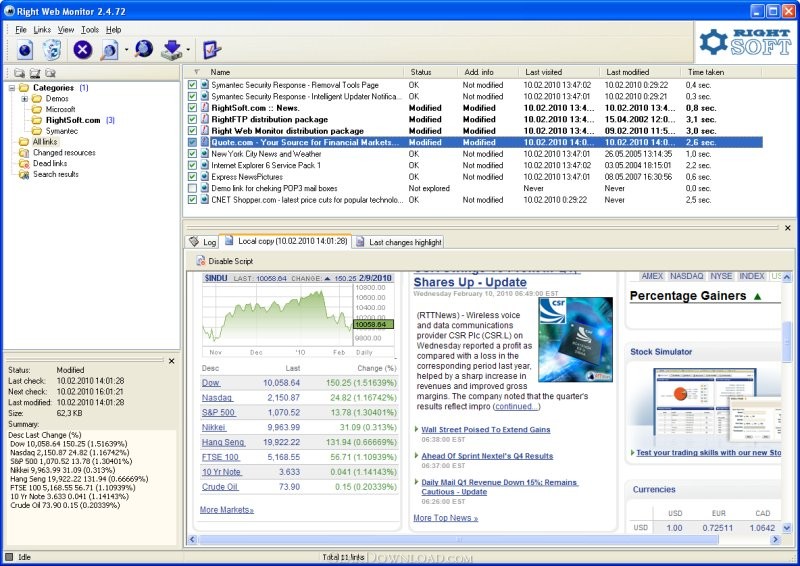Toggle RightSoft.com :: News checkbox
Image resolution: width=800 pixels, height=566 pixels.
coord(192,108)
